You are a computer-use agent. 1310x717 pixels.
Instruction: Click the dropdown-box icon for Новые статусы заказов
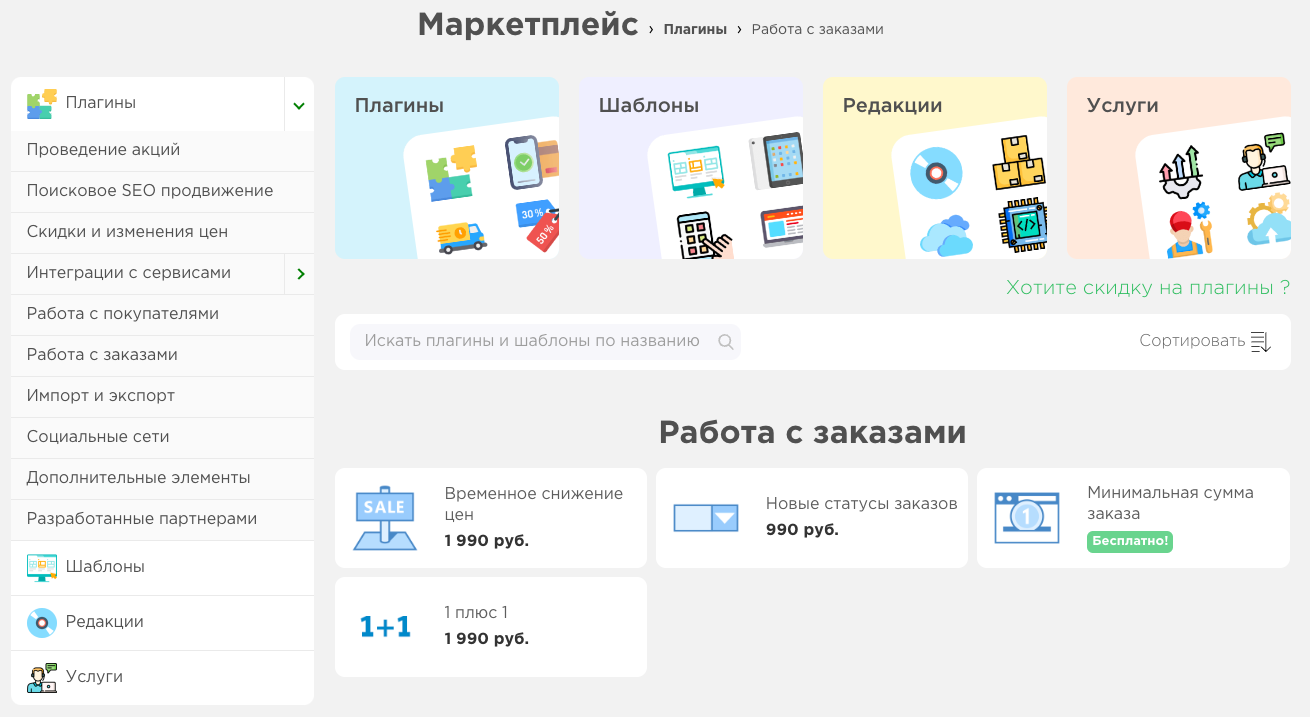pyautogui.click(x=705, y=517)
